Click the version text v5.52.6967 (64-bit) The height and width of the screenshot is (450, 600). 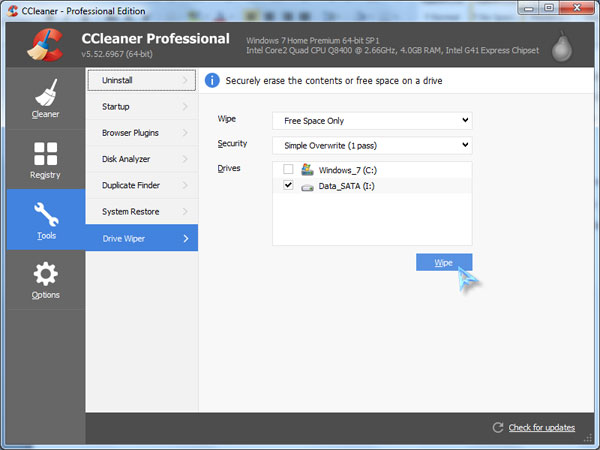(117, 54)
